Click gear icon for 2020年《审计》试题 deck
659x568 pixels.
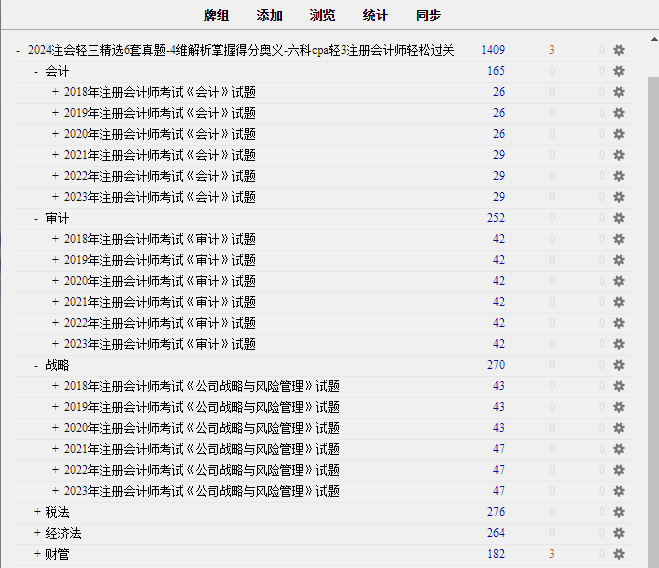[x=619, y=281]
